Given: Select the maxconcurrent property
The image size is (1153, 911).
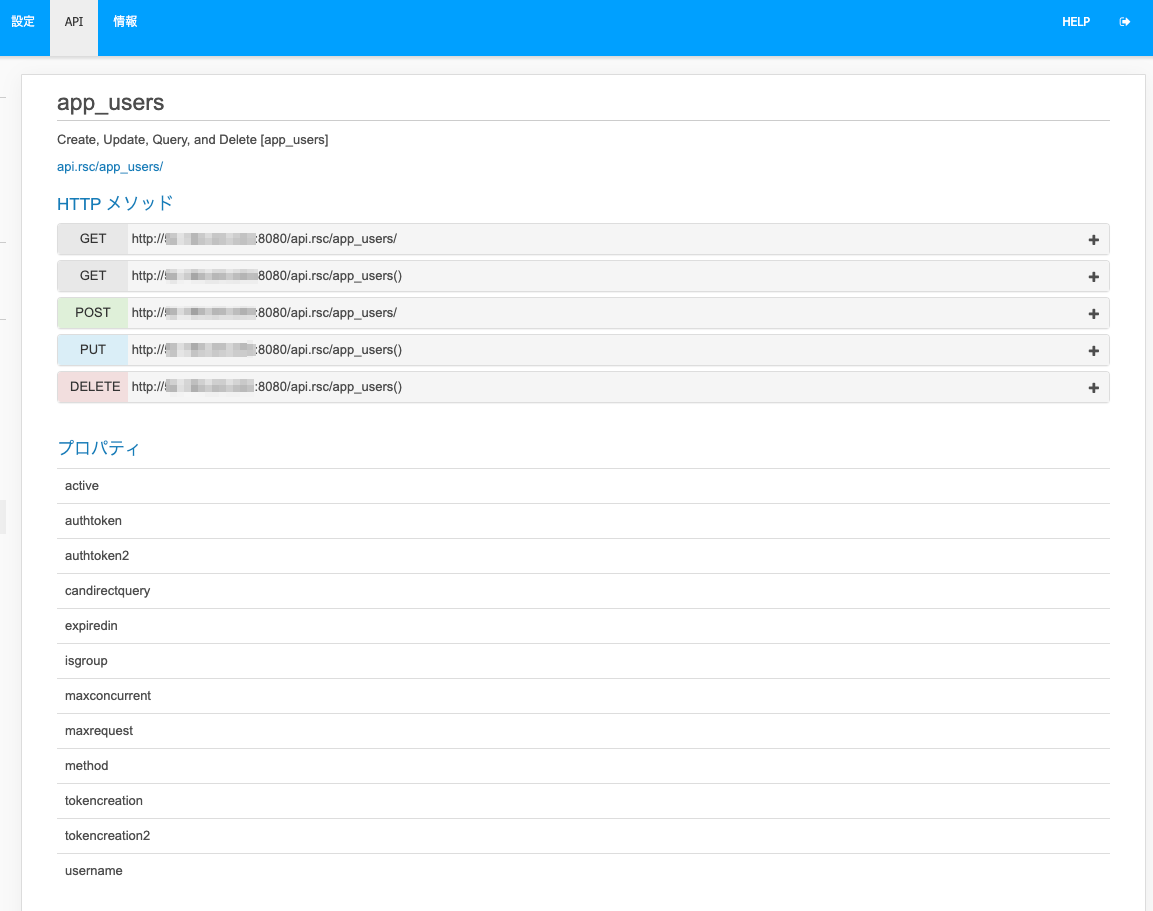Looking at the screenshot, I should (583, 696).
